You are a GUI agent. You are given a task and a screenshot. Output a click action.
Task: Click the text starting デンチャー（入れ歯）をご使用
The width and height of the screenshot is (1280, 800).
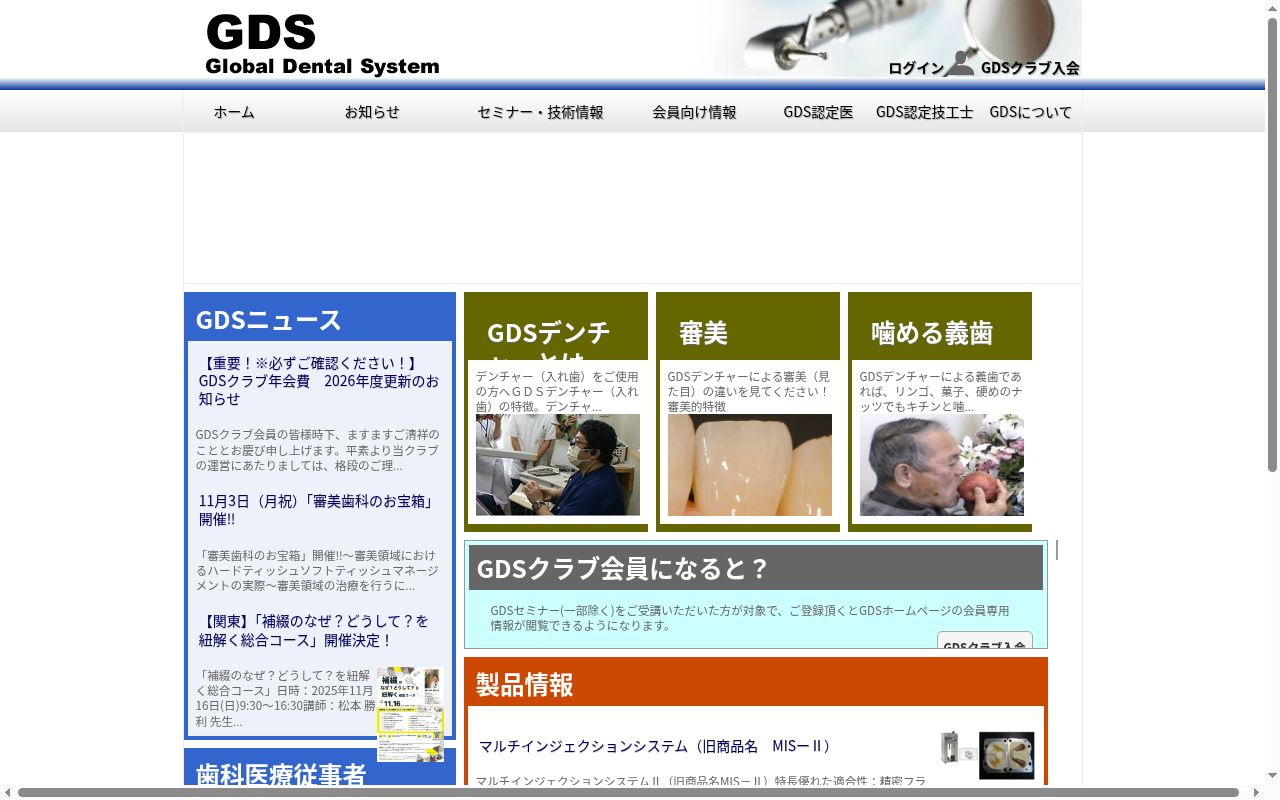[557, 391]
